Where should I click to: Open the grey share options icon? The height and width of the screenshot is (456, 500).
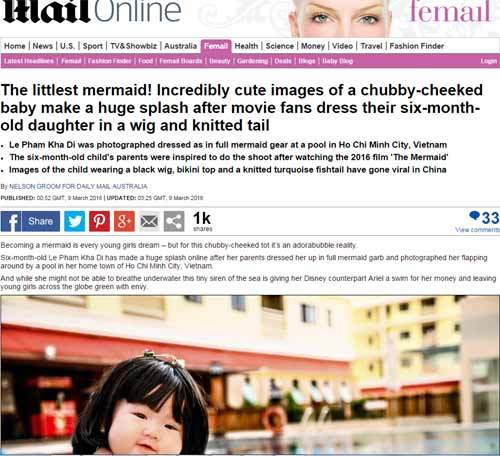point(174,221)
